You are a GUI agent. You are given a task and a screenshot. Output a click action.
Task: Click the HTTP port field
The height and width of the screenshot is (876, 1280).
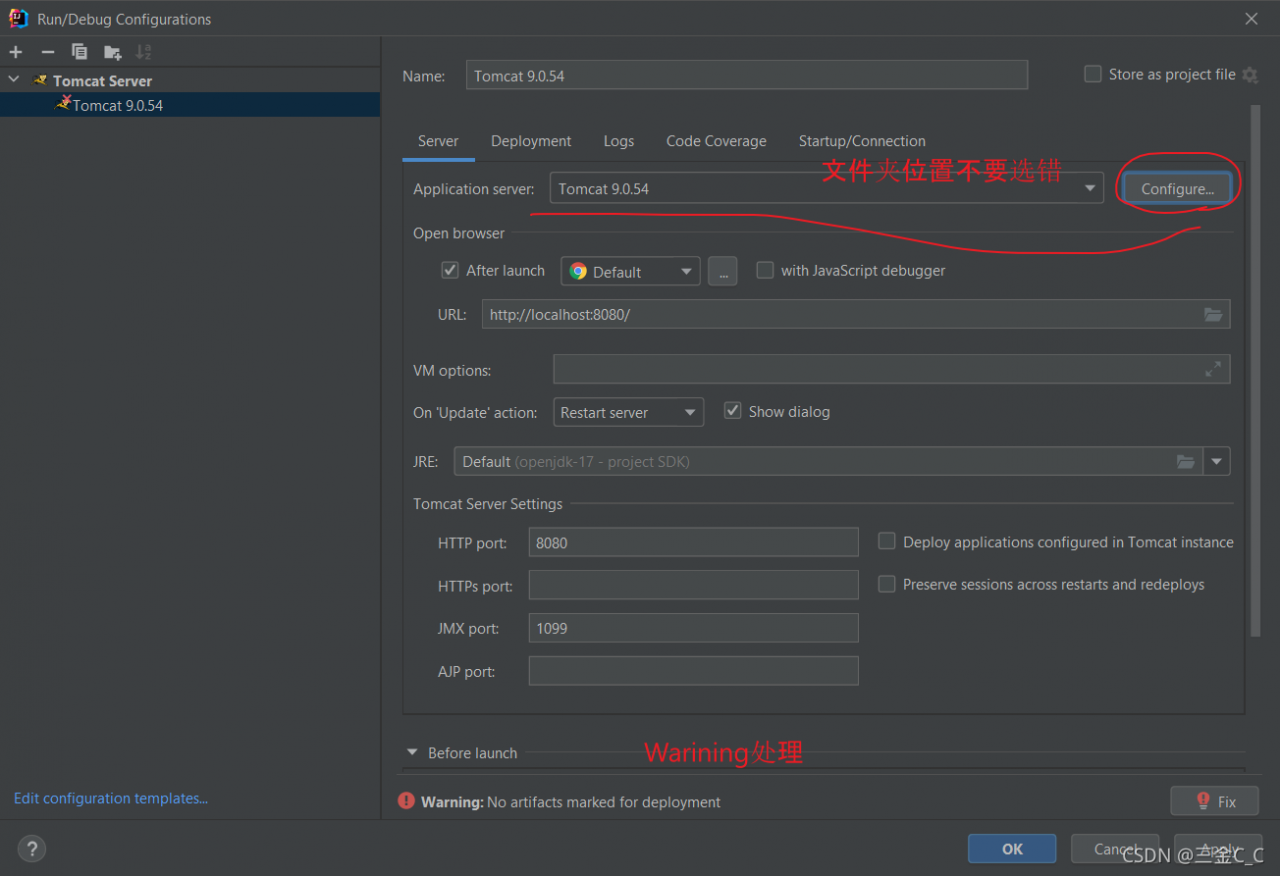tap(693, 542)
